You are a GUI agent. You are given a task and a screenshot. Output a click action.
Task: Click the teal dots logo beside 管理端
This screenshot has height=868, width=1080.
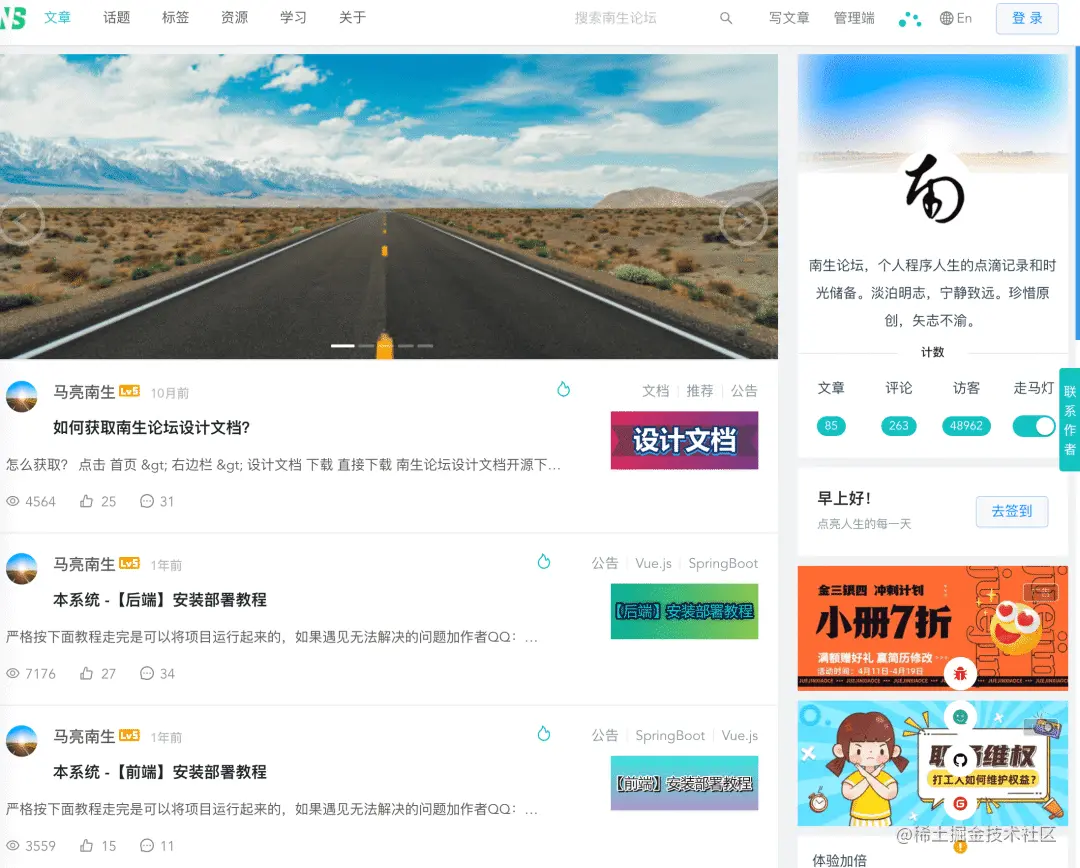point(909,18)
